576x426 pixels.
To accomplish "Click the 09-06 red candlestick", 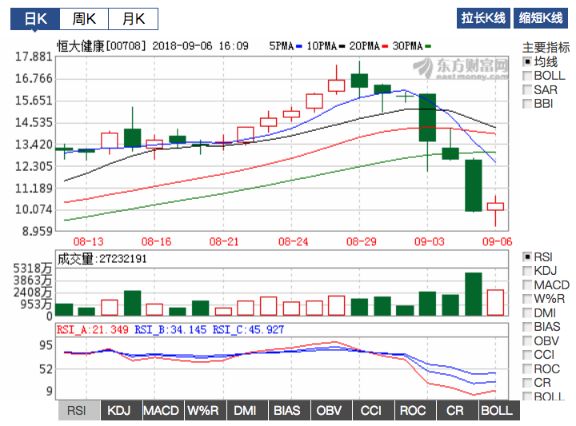I will pos(495,206).
